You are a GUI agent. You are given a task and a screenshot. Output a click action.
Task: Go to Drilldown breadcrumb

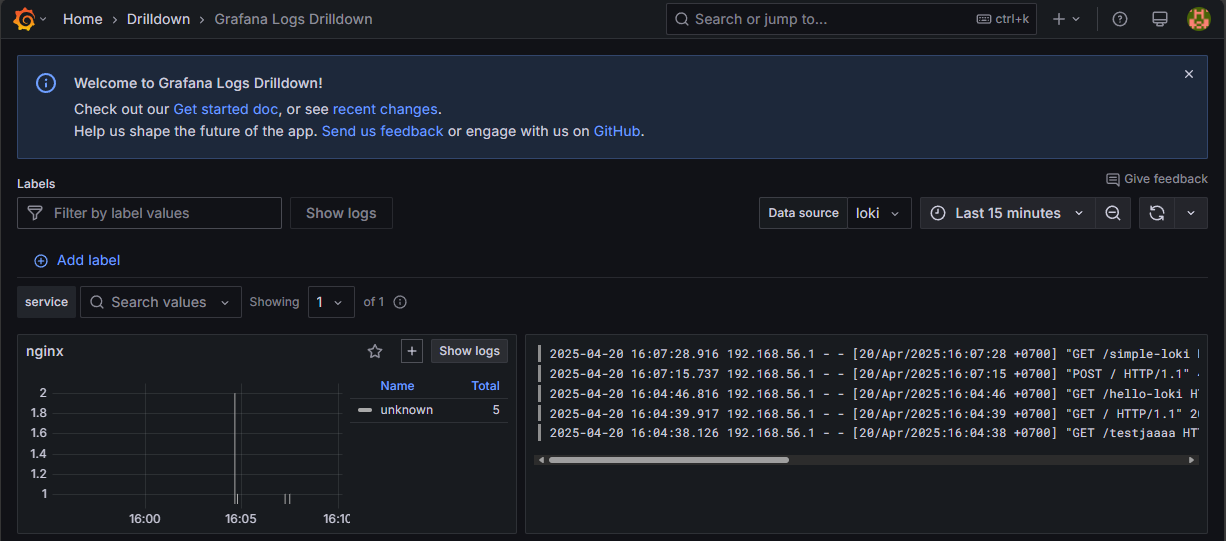158,19
